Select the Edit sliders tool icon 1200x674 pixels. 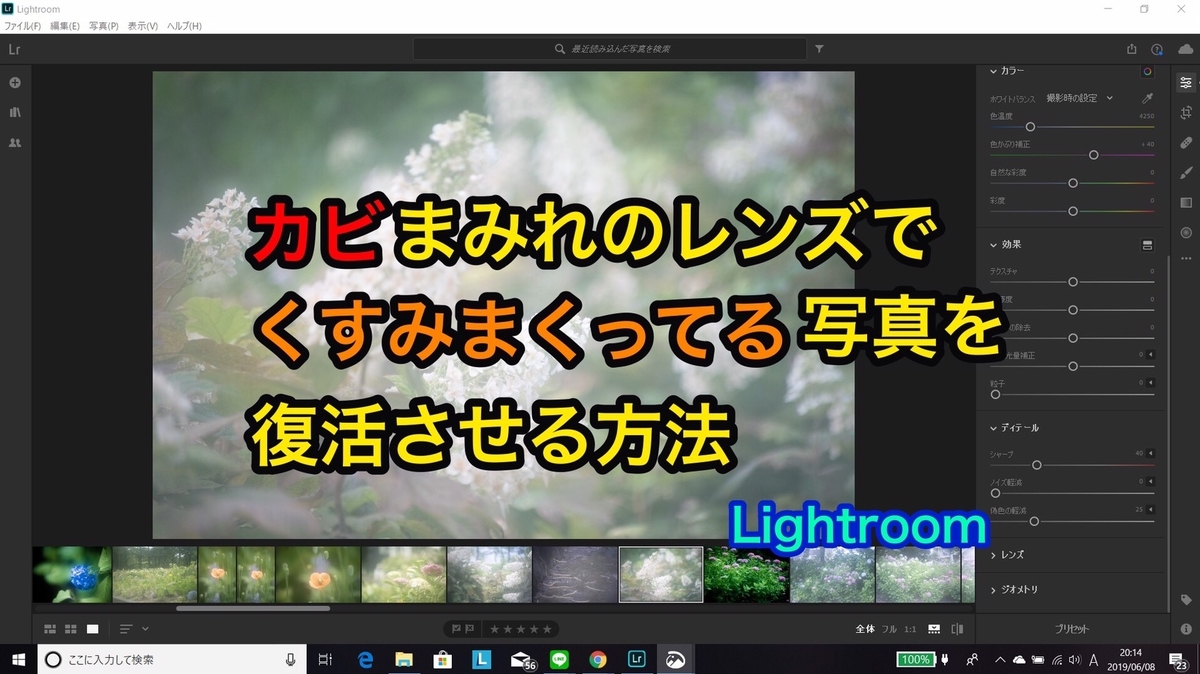(1186, 83)
